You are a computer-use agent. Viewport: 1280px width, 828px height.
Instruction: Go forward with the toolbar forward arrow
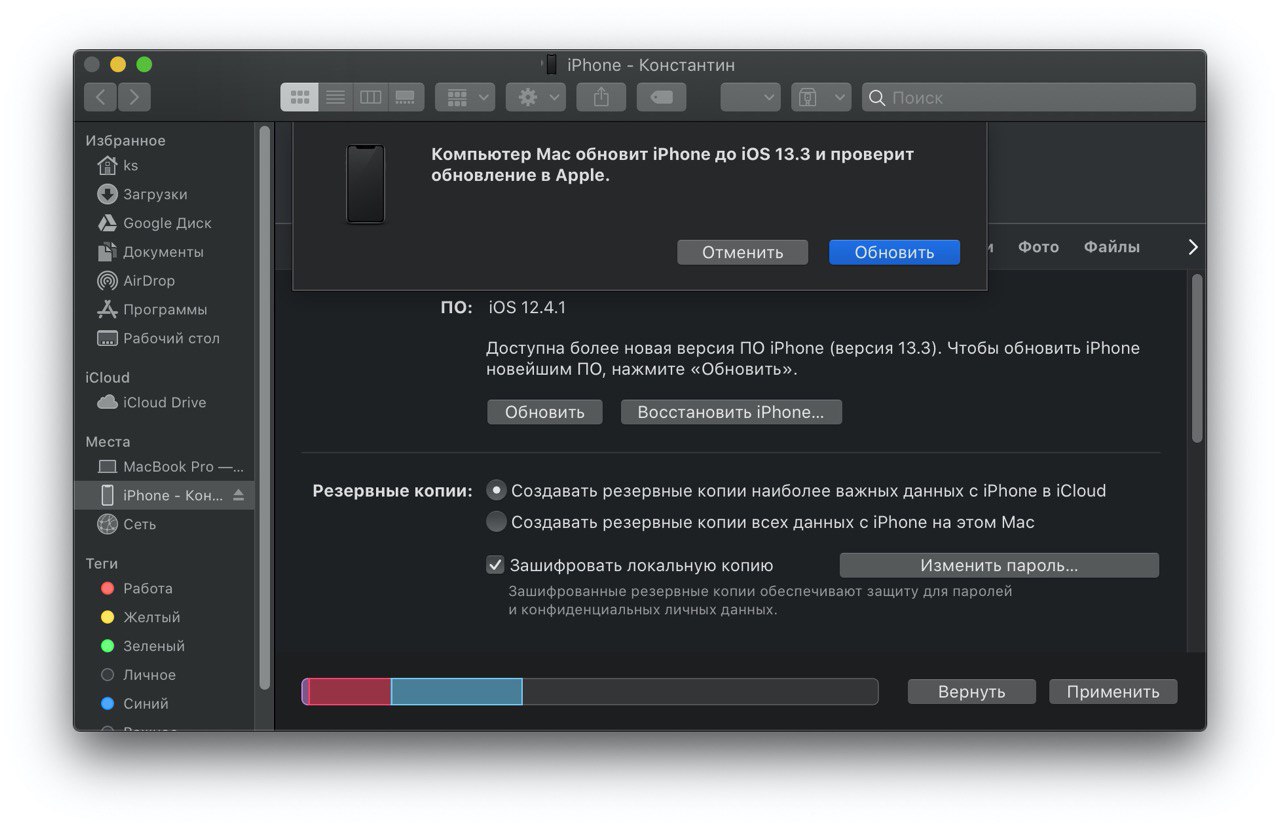coord(135,97)
